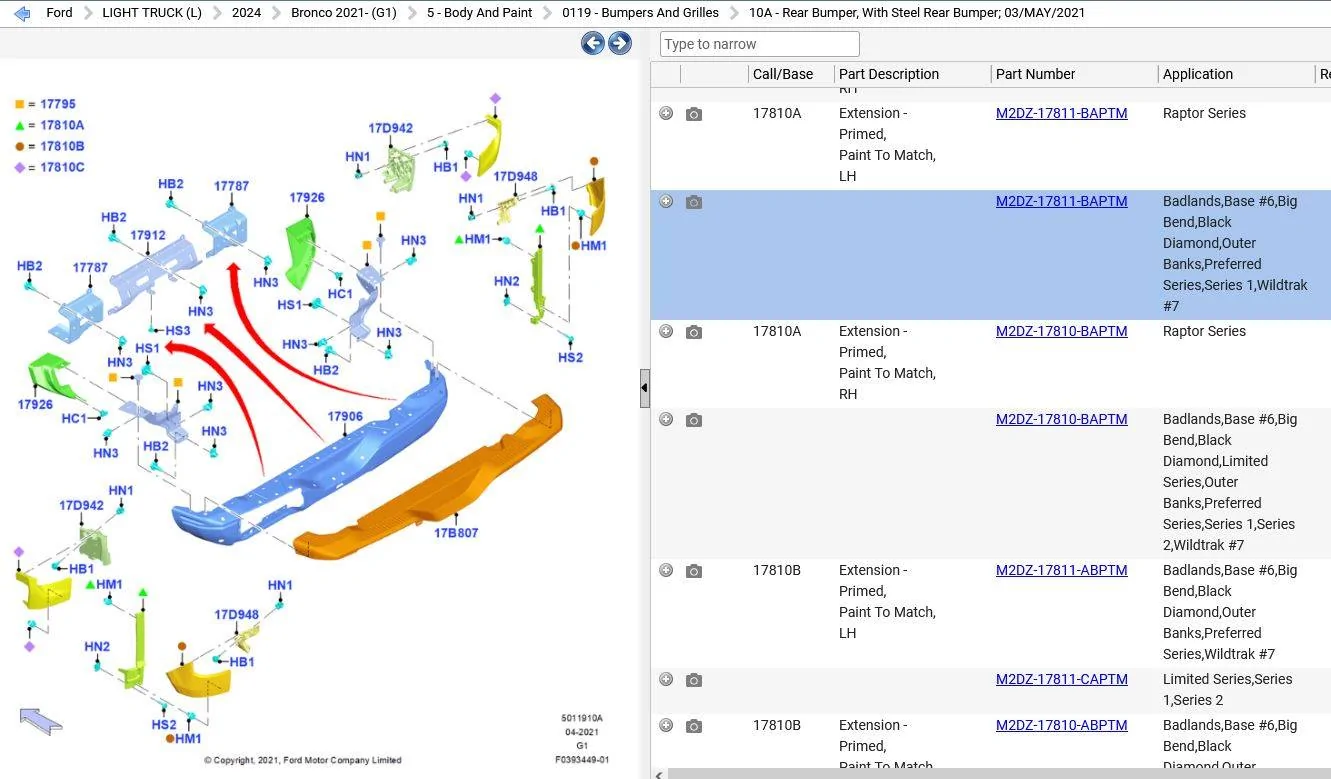Image resolution: width=1331 pixels, height=779 pixels.
Task: Expand the Raptor Series M2DZ-17810-BAPTM row
Action: (666, 331)
